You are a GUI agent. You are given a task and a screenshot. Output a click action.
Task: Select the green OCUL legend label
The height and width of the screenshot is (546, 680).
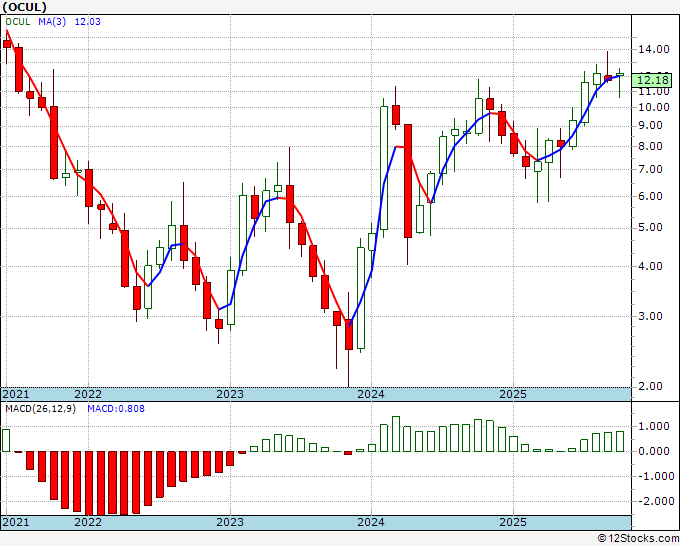(18, 22)
